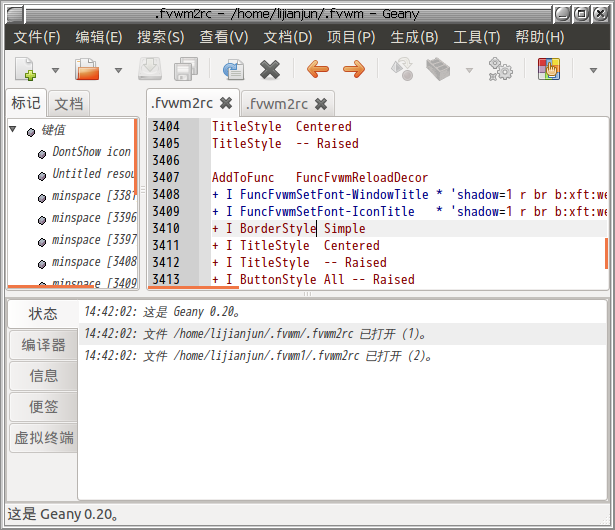Click the editor vertical scrollbar marker
This screenshot has height=530, width=615.
(x=606, y=253)
